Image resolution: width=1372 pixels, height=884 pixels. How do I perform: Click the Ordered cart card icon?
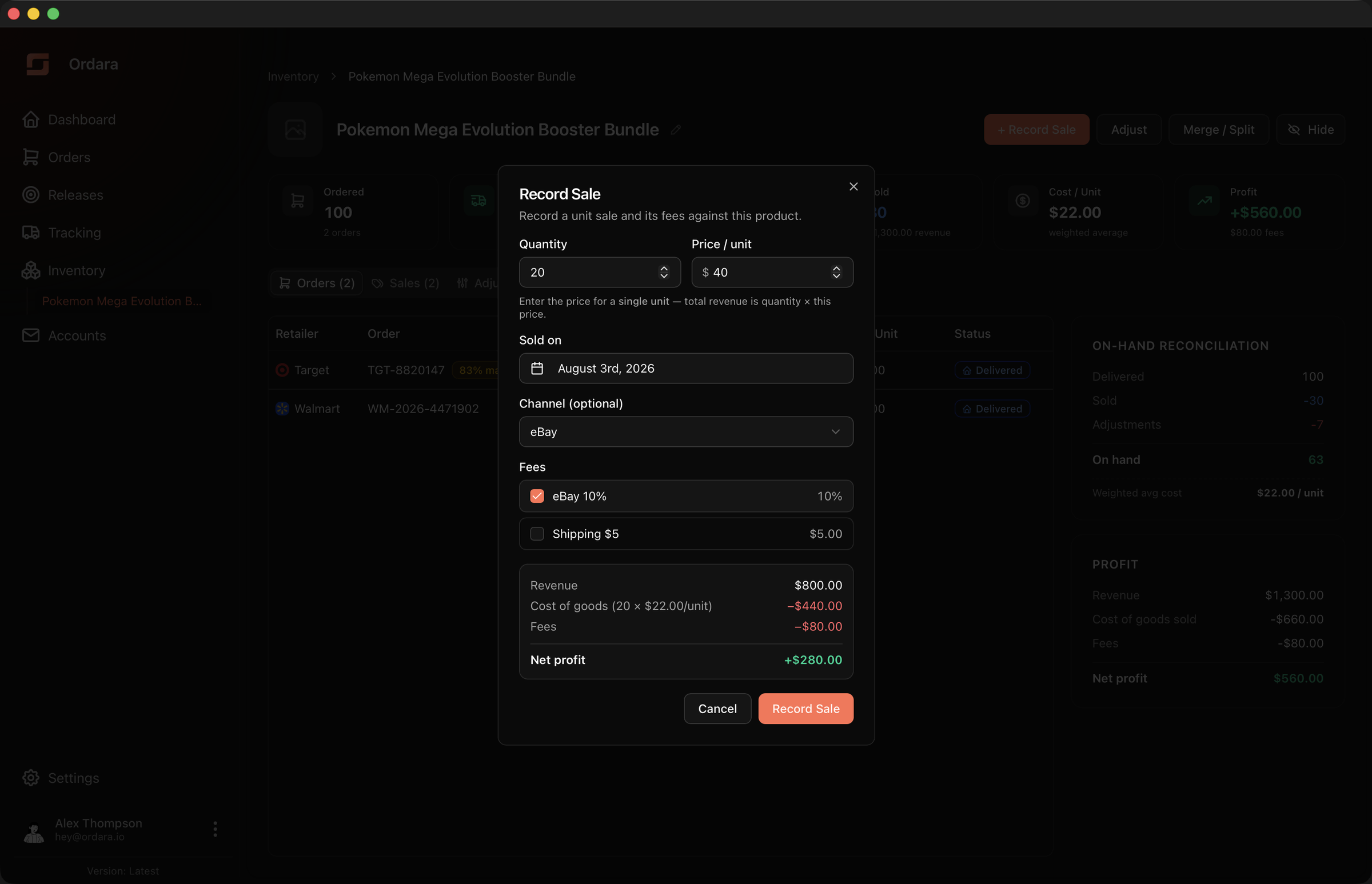(297, 201)
